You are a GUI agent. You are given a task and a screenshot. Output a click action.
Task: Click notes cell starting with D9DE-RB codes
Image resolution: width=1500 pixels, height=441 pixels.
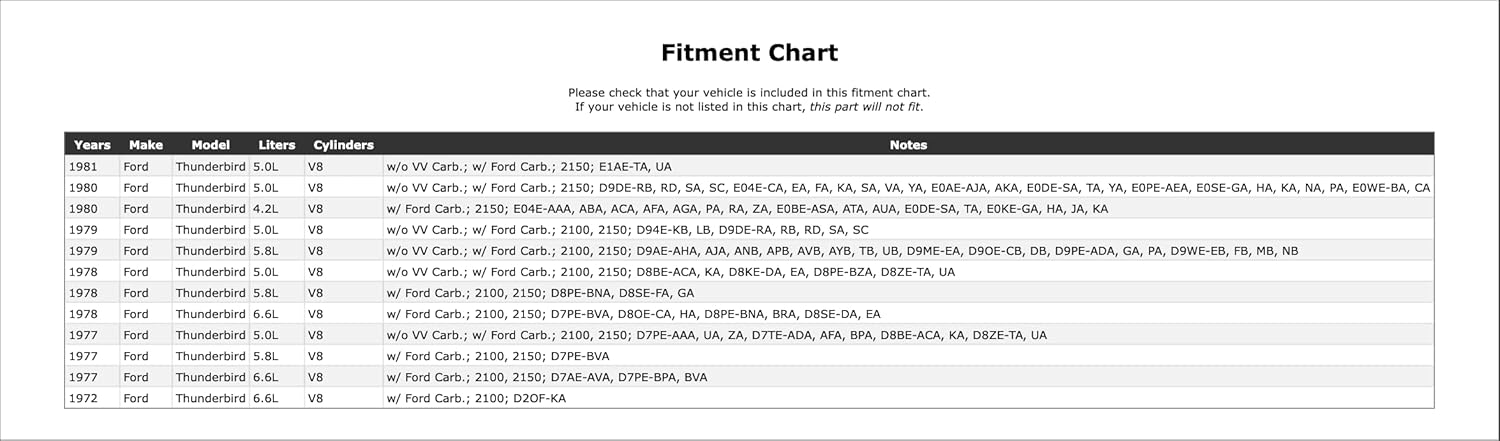[908, 188]
